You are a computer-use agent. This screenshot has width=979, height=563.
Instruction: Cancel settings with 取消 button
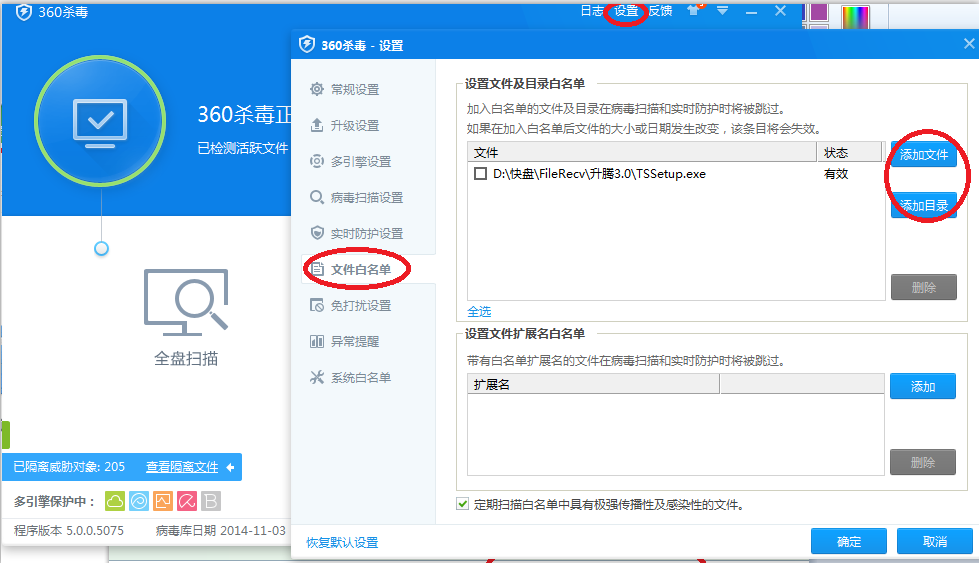[x=935, y=541]
